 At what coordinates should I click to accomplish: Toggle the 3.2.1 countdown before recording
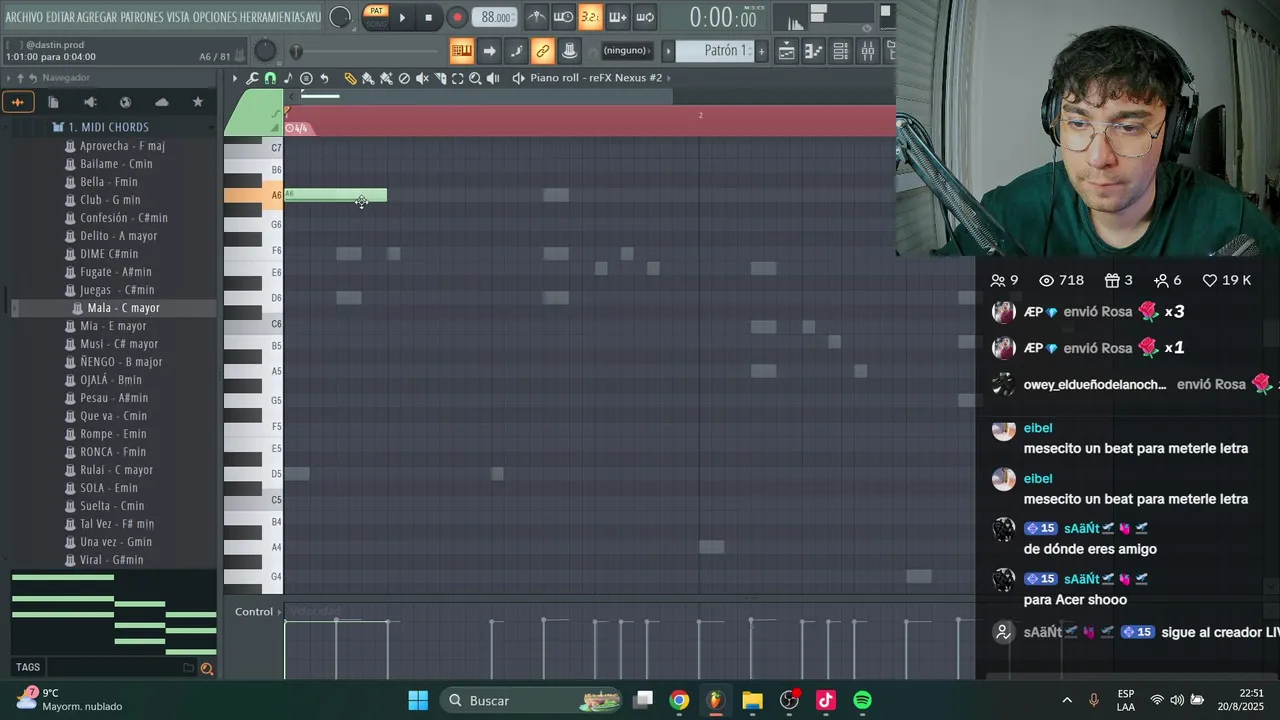click(590, 17)
